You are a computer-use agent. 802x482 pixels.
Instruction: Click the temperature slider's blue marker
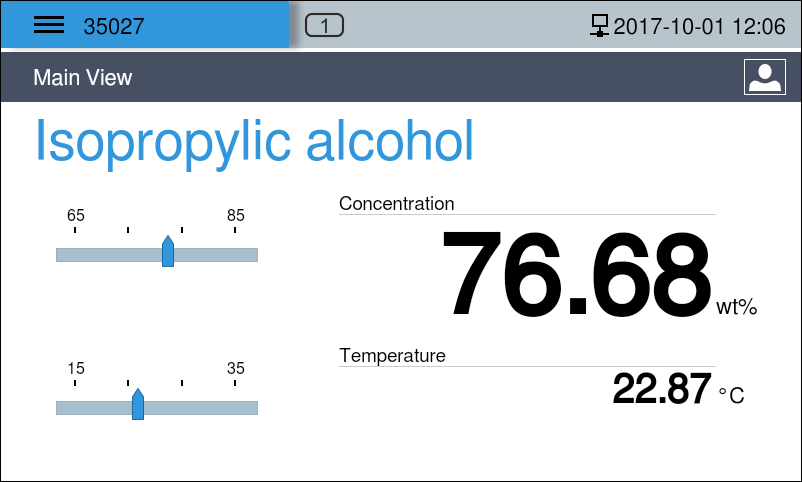[x=138, y=404]
